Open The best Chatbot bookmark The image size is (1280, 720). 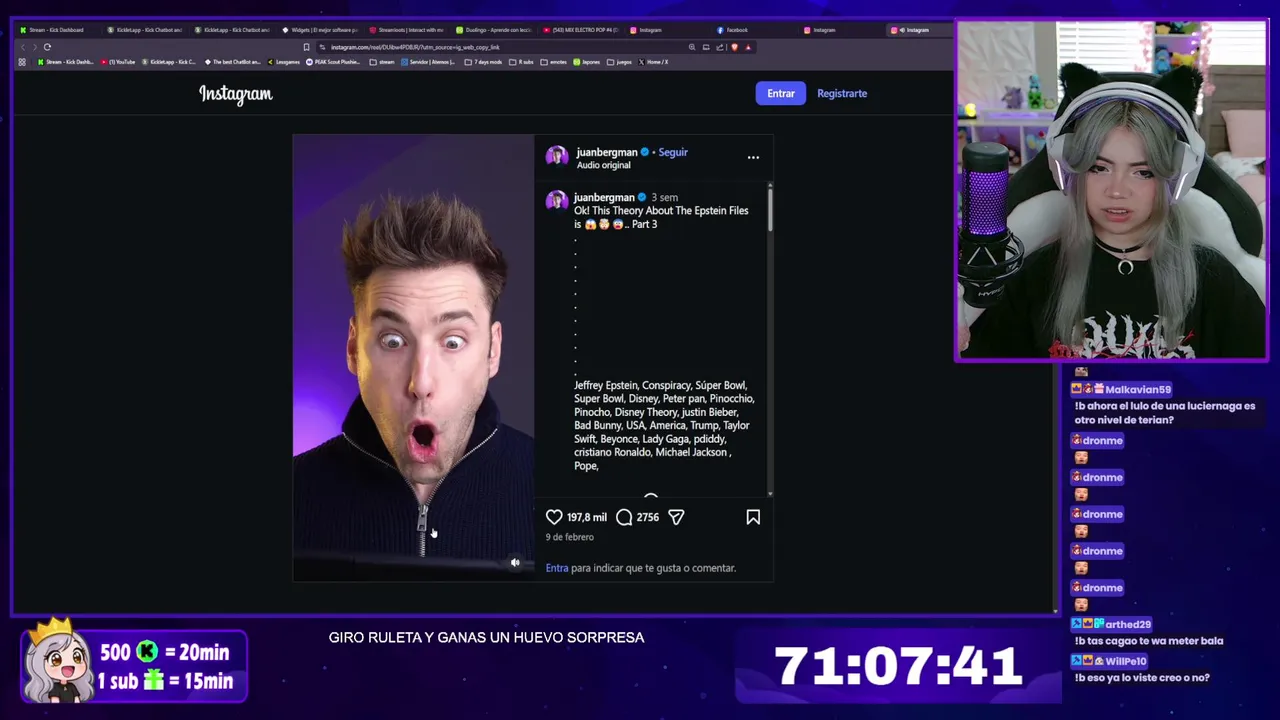(x=232, y=62)
